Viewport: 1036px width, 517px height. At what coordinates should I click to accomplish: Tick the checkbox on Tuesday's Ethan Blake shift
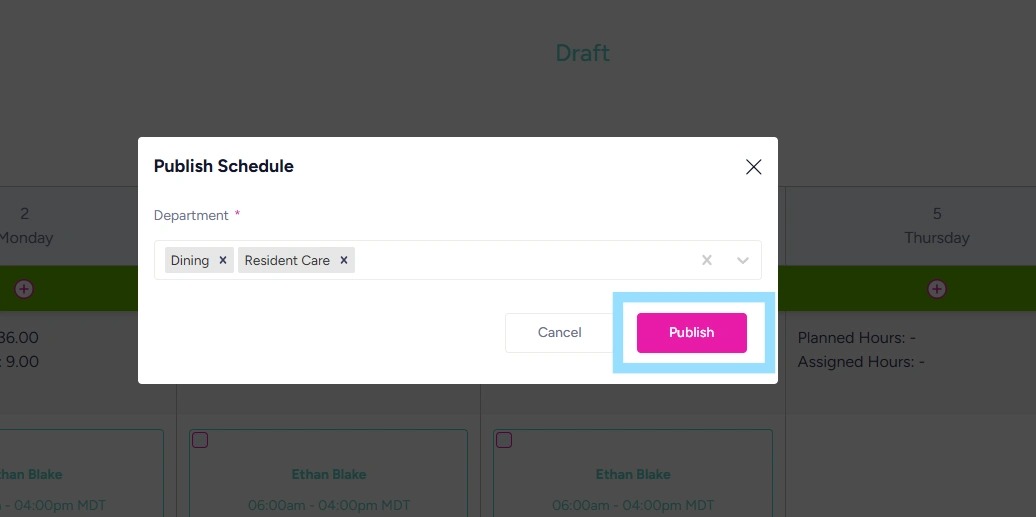point(200,440)
